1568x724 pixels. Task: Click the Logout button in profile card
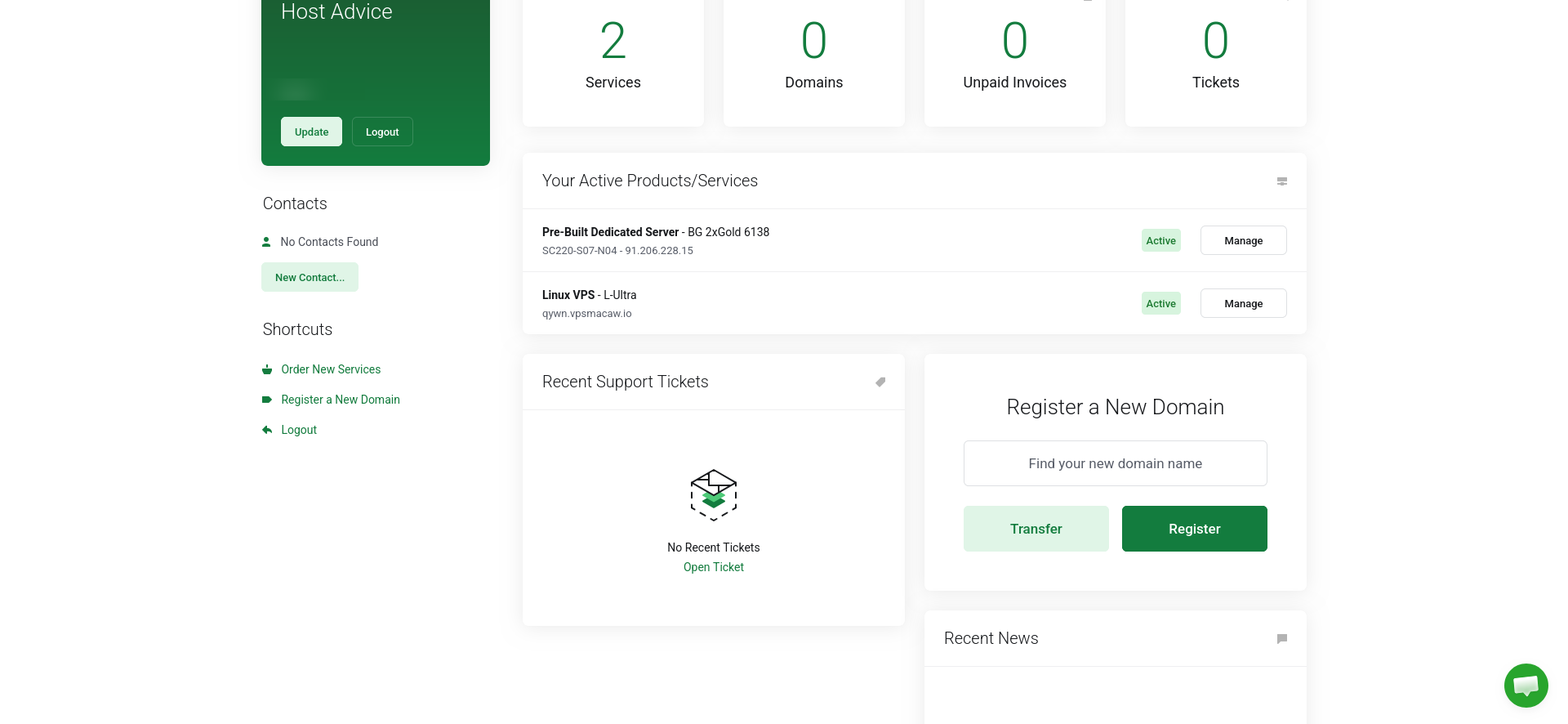[382, 132]
